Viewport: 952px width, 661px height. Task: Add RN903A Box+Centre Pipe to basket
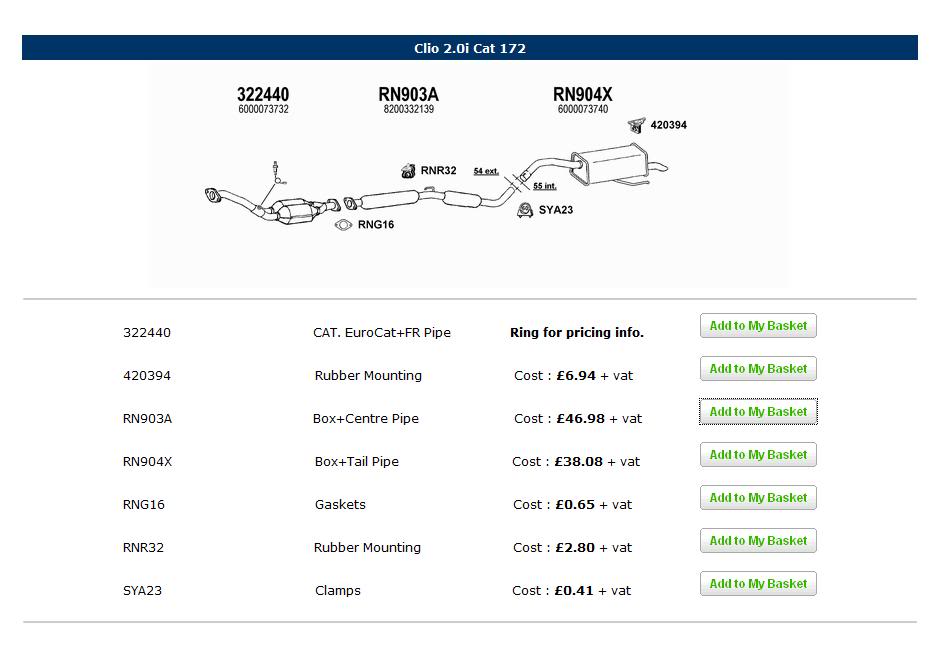point(758,412)
